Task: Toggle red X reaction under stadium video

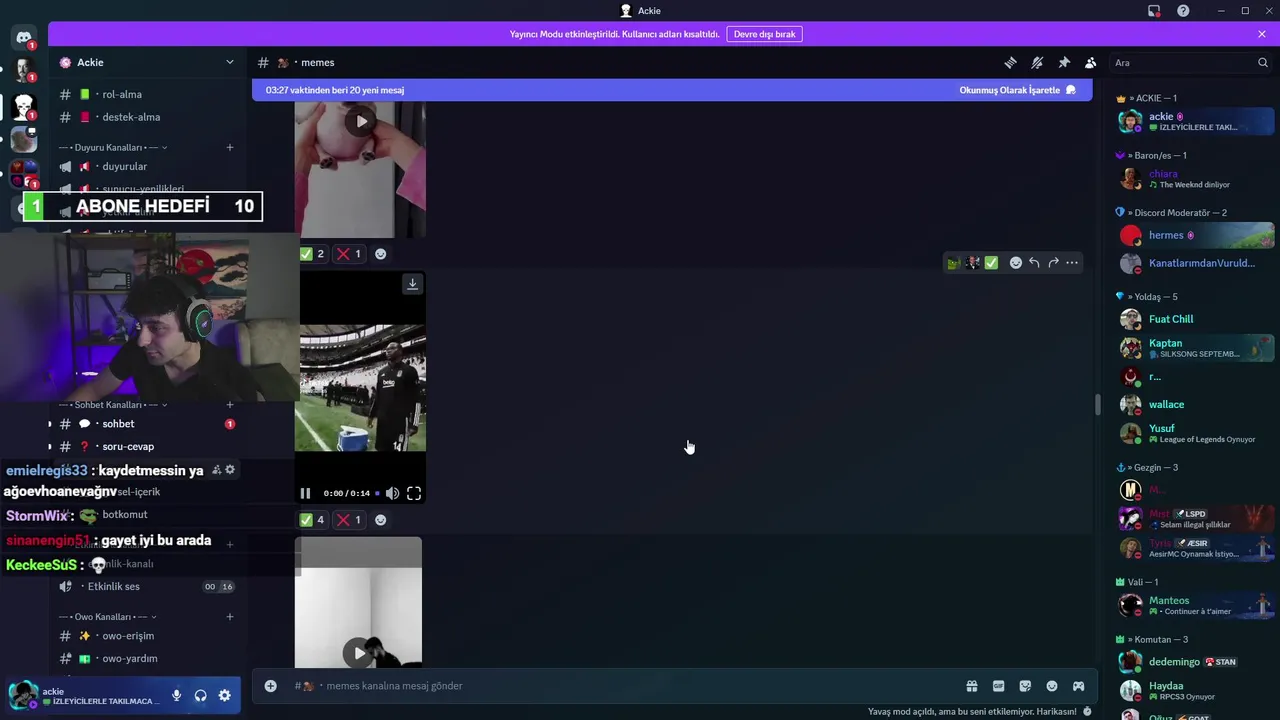Action: pyautogui.click(x=349, y=520)
